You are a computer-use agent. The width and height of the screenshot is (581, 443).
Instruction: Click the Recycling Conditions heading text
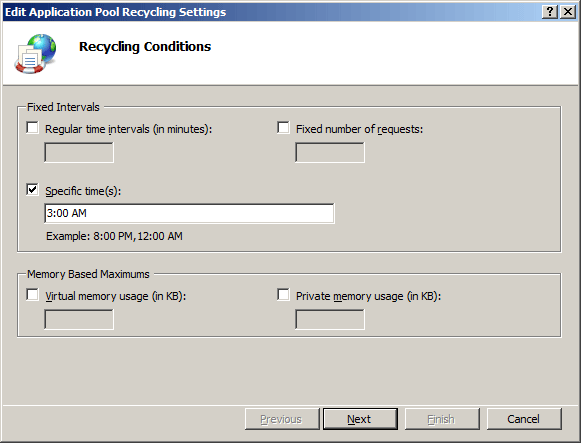click(x=145, y=47)
